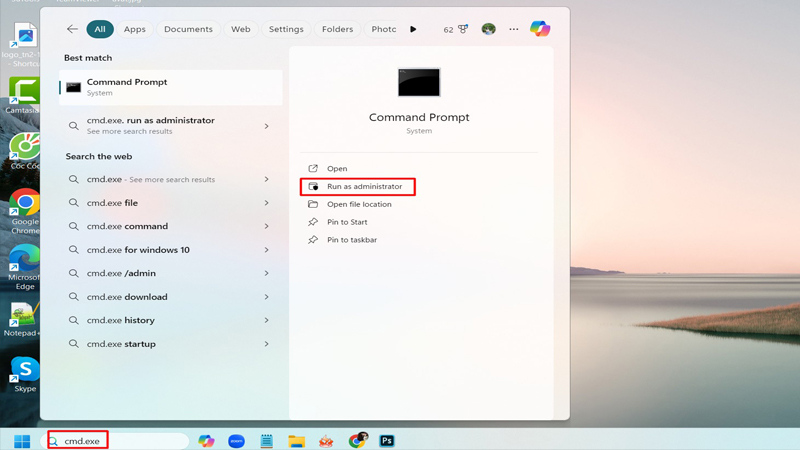Click the Open file location folder icon
This screenshot has height=450, width=800.
tap(313, 204)
